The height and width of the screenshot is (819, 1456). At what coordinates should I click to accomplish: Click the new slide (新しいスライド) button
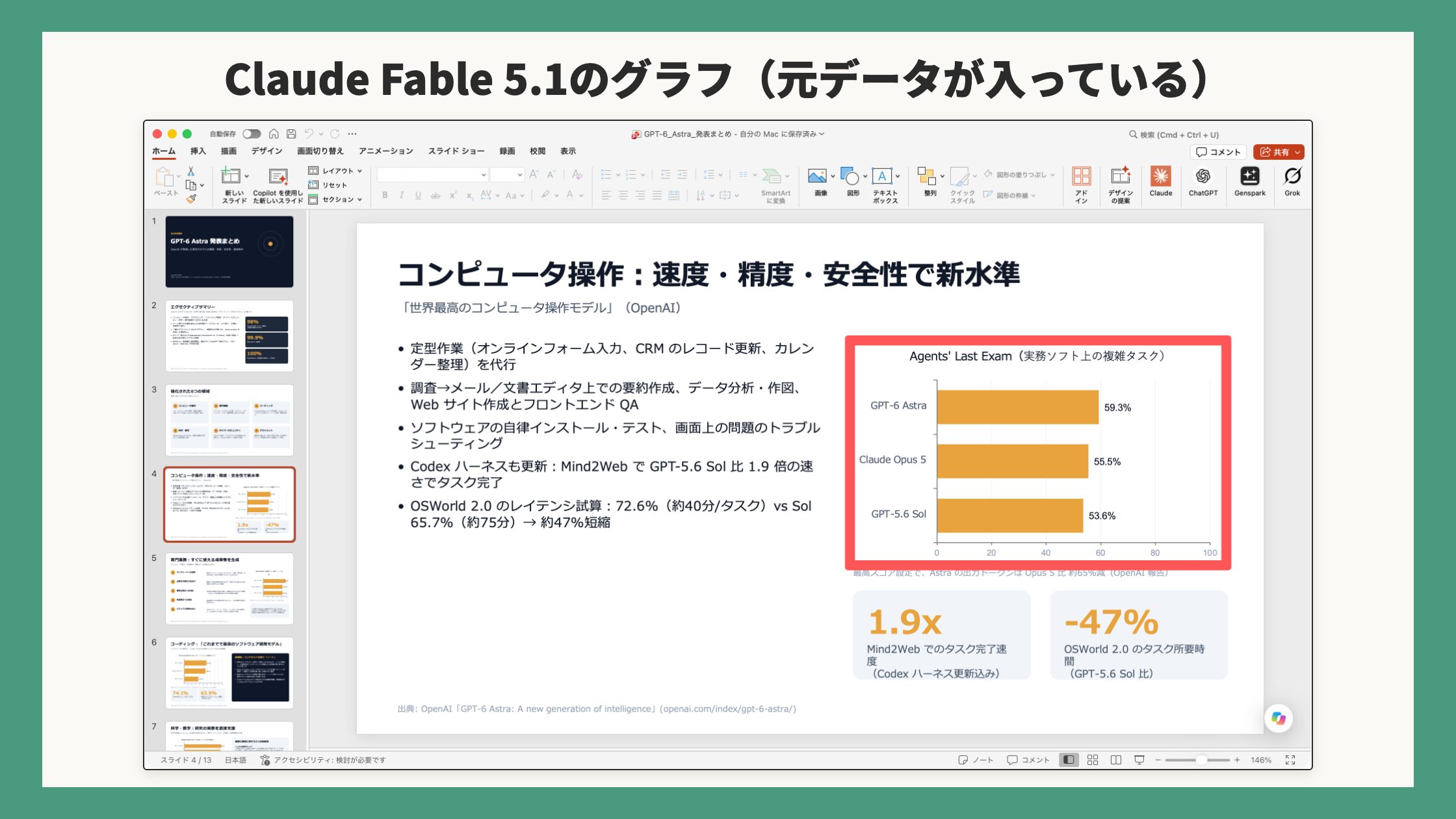click(234, 185)
